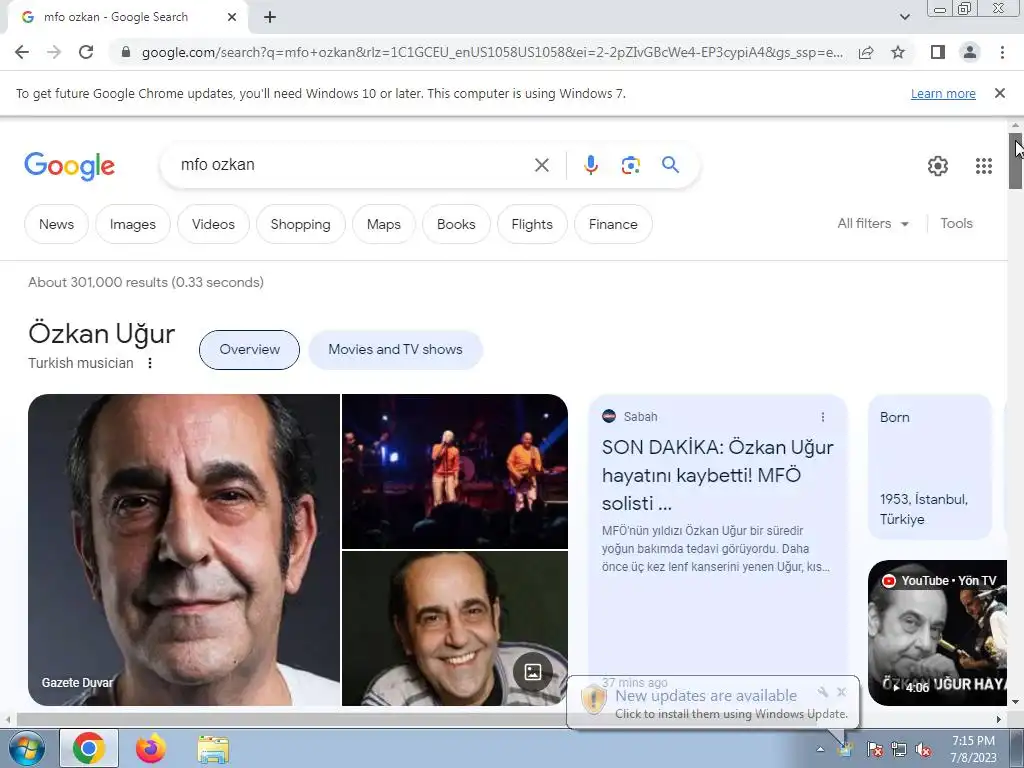Dismiss the Windows 10 update infobar
This screenshot has height=768, width=1024.
[x=999, y=93]
